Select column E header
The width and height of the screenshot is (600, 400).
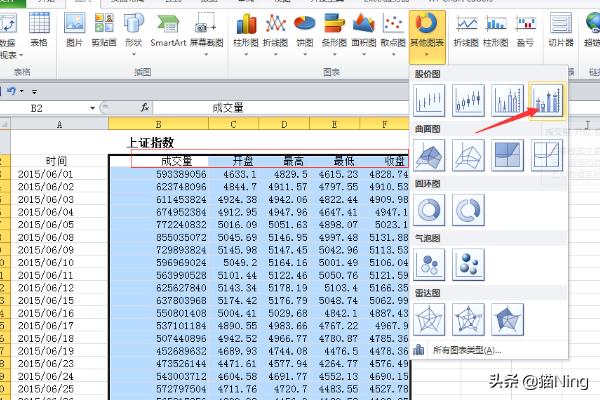pos(334,124)
